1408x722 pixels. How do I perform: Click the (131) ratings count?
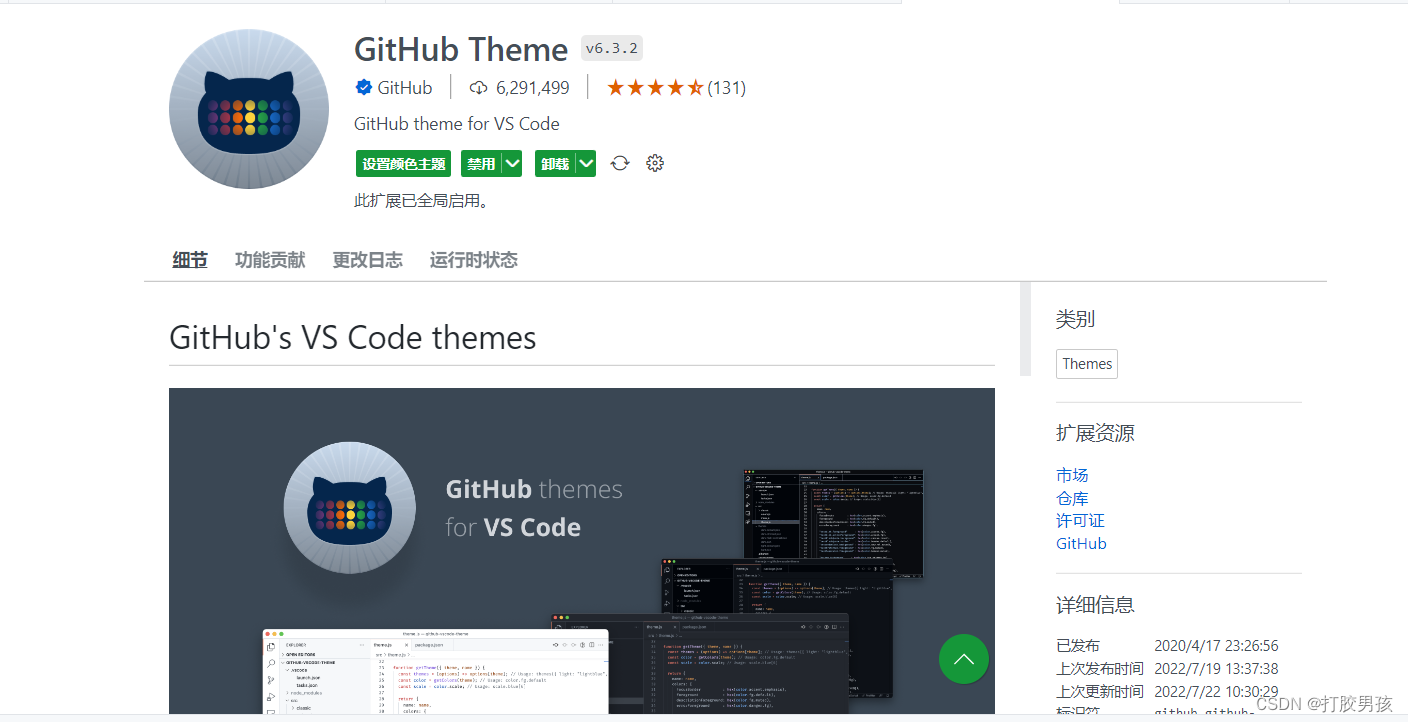727,88
